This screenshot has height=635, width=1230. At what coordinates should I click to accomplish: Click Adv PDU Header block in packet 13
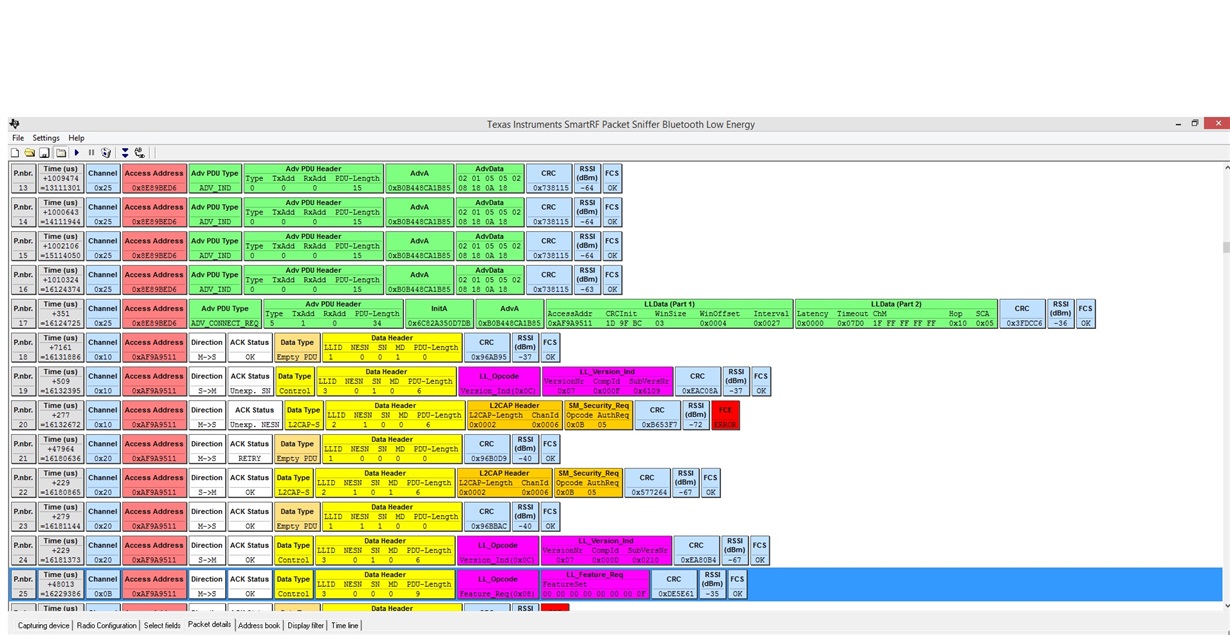click(x=314, y=179)
